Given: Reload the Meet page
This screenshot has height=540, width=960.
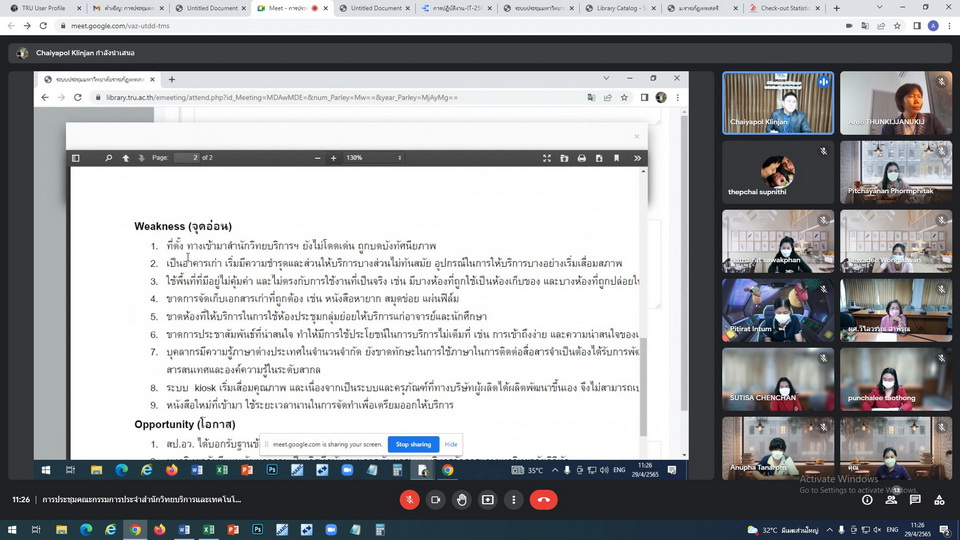Looking at the screenshot, I should pos(43,26).
